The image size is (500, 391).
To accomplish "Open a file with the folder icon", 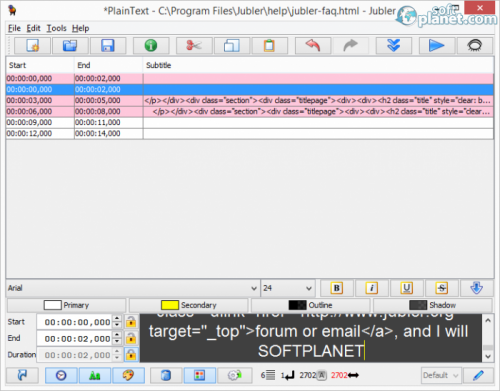I will [x=70, y=45].
